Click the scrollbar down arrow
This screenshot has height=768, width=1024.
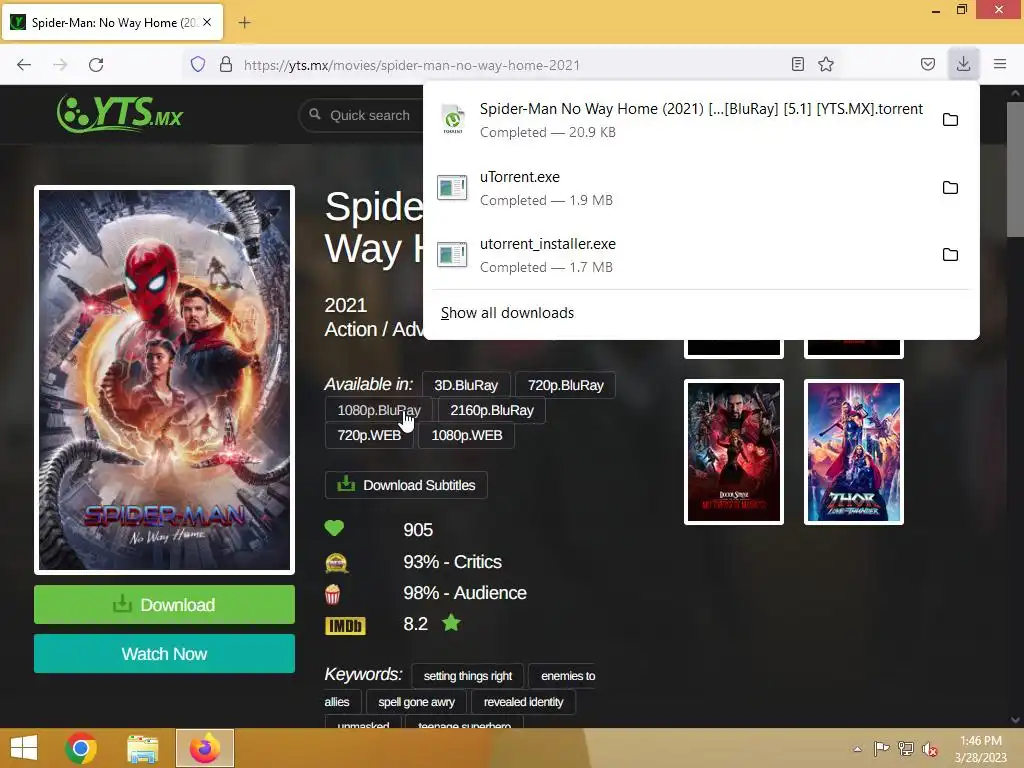[1016, 720]
